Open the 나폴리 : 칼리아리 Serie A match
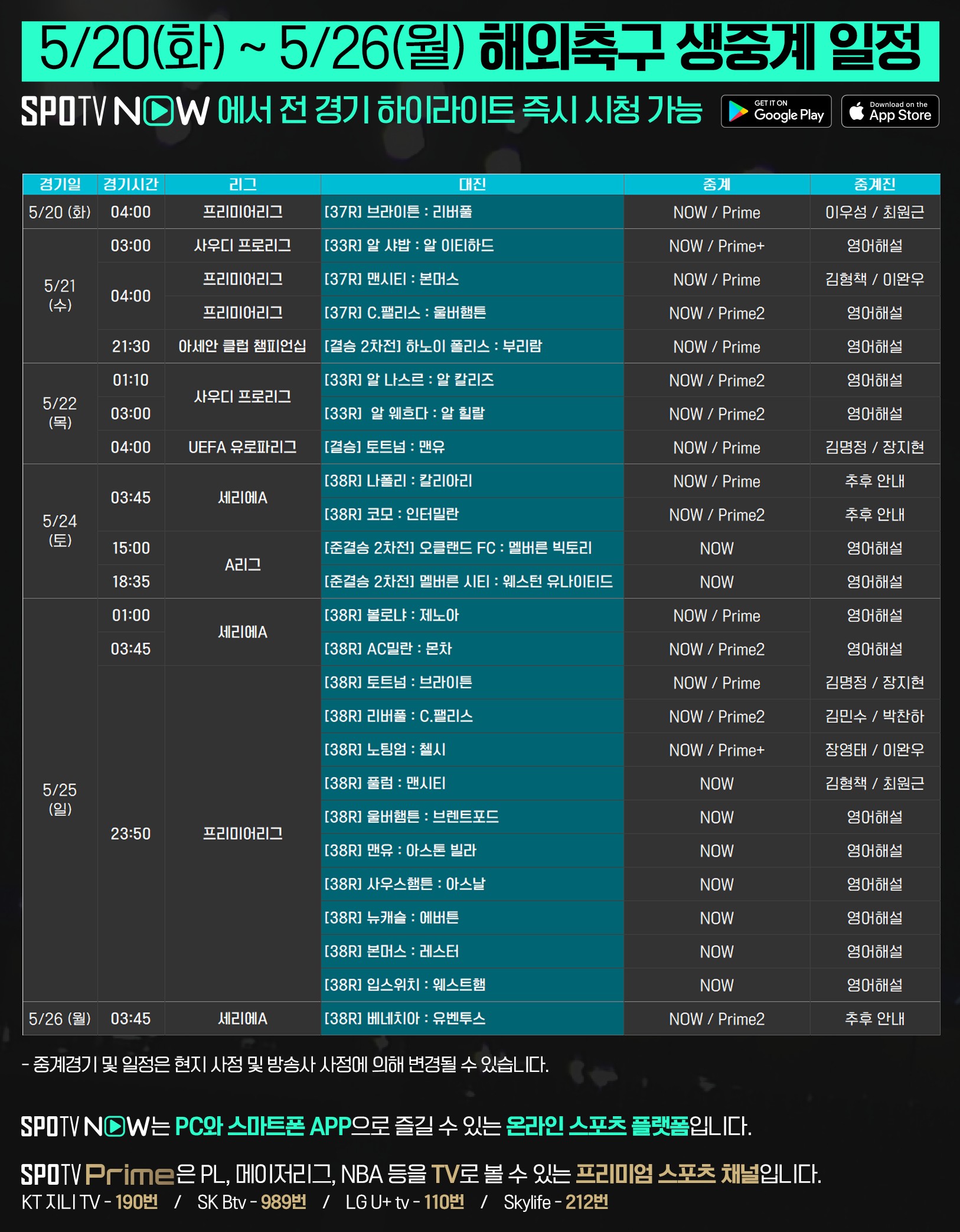The width and height of the screenshot is (960, 1232). (399, 481)
